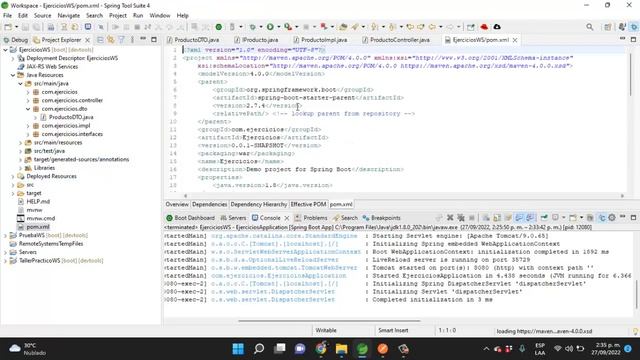Open the Run button dropdown arrow

278,27
